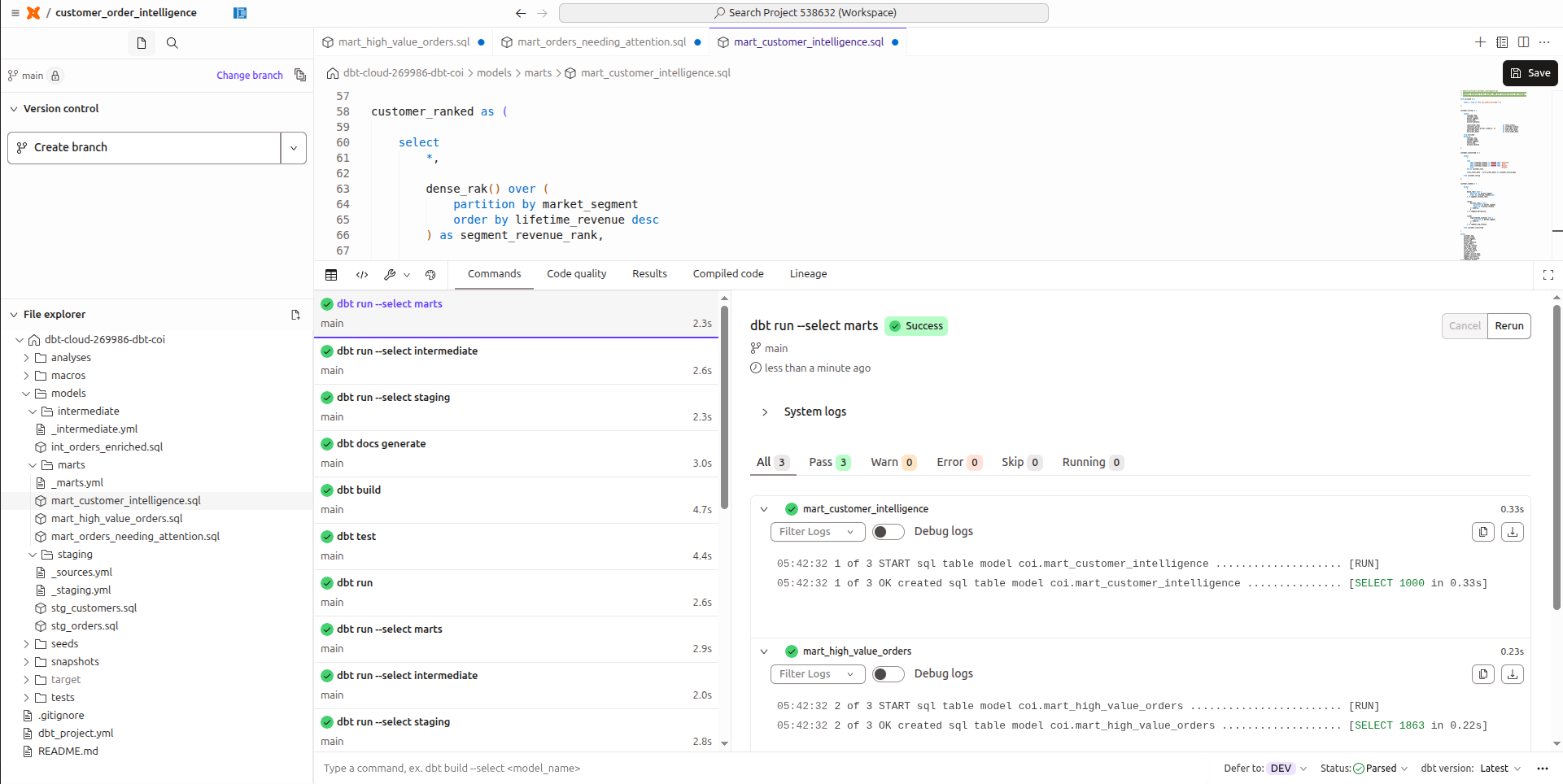Copy logs for mart_customer_intelligence
Viewport: 1563px width, 784px height.
[1483, 532]
